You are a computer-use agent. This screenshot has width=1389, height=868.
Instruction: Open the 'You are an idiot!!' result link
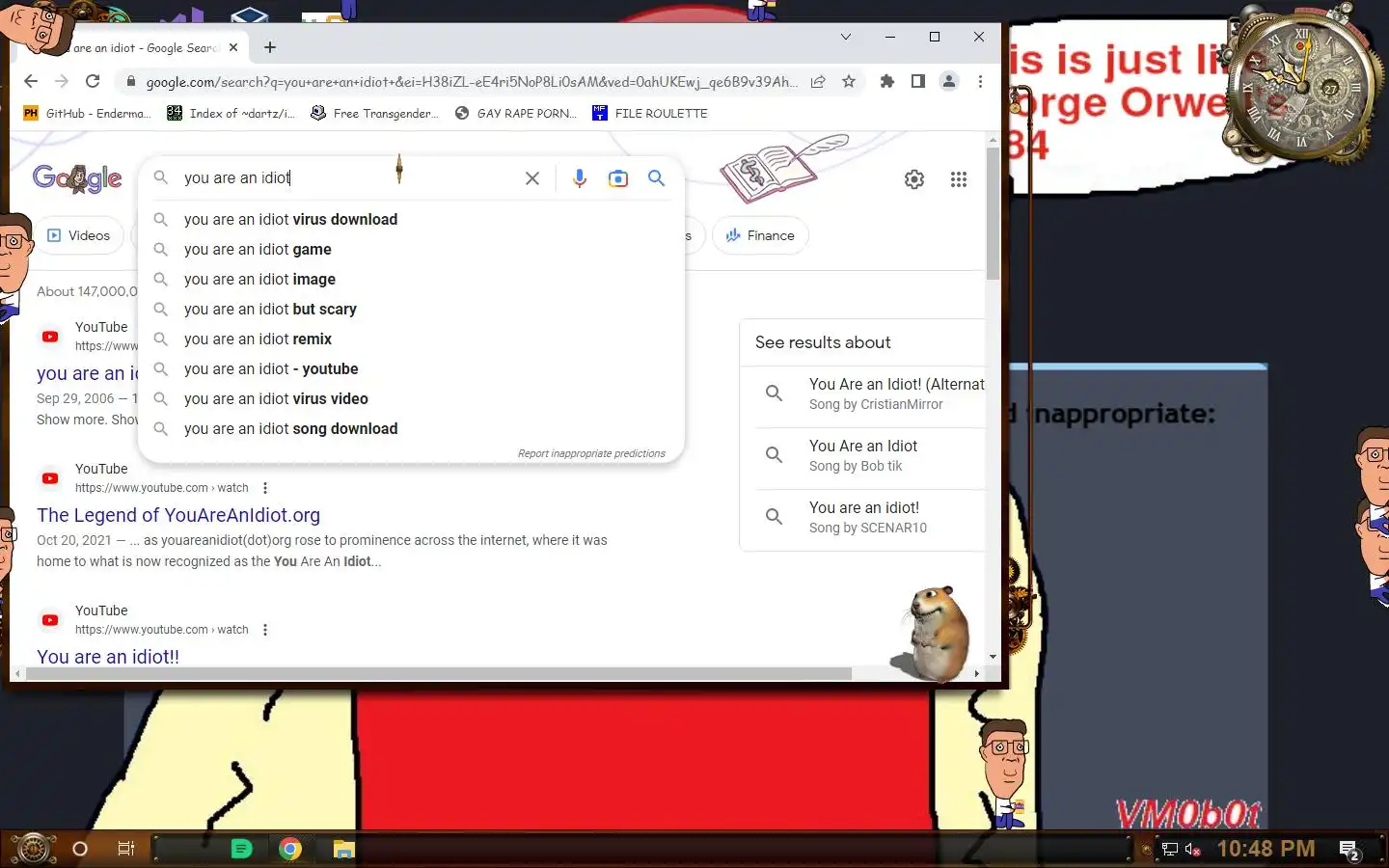(x=108, y=657)
